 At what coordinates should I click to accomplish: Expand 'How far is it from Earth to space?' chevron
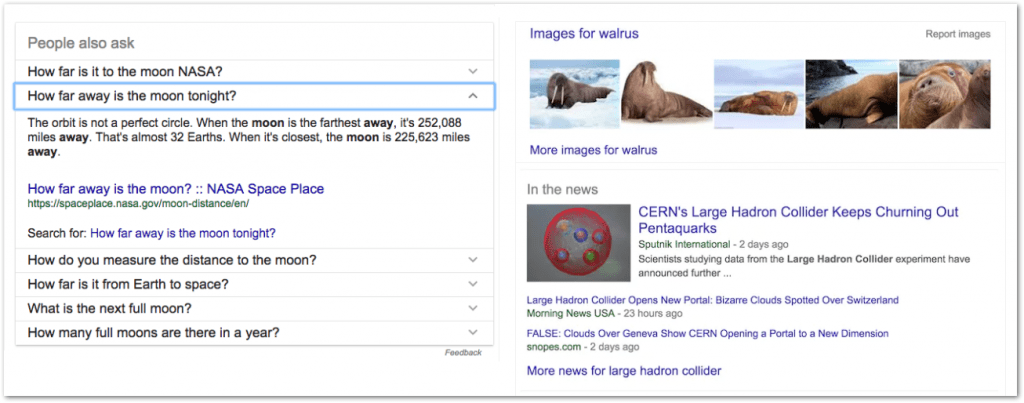(473, 284)
